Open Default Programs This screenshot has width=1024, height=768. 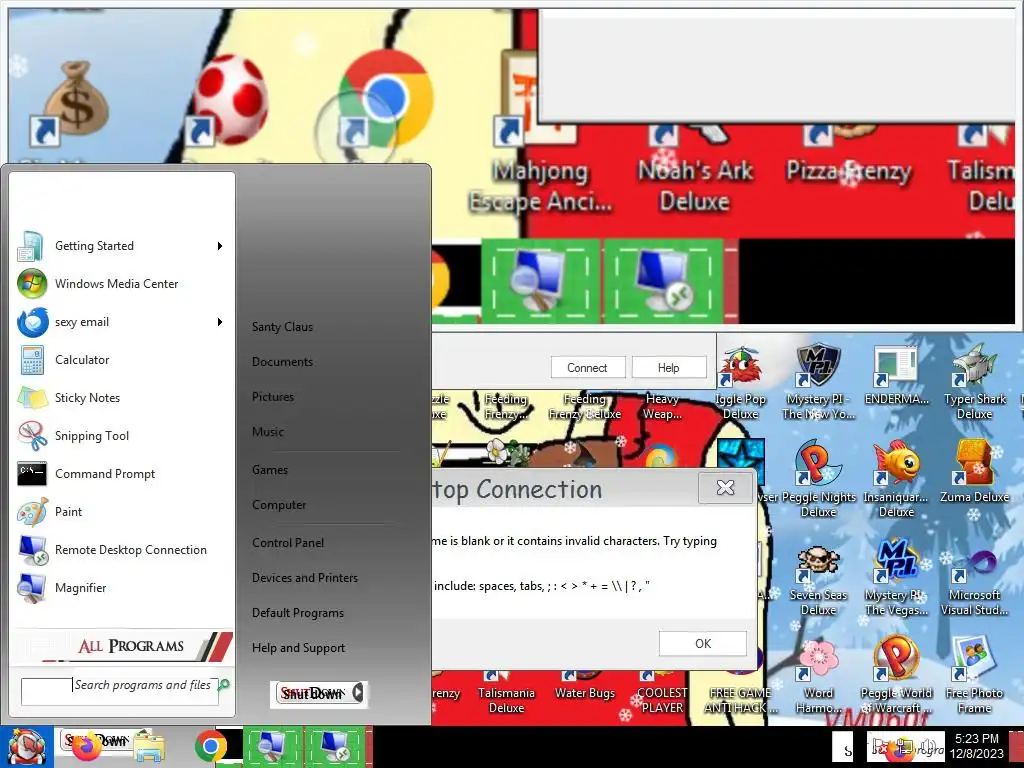tap(298, 613)
